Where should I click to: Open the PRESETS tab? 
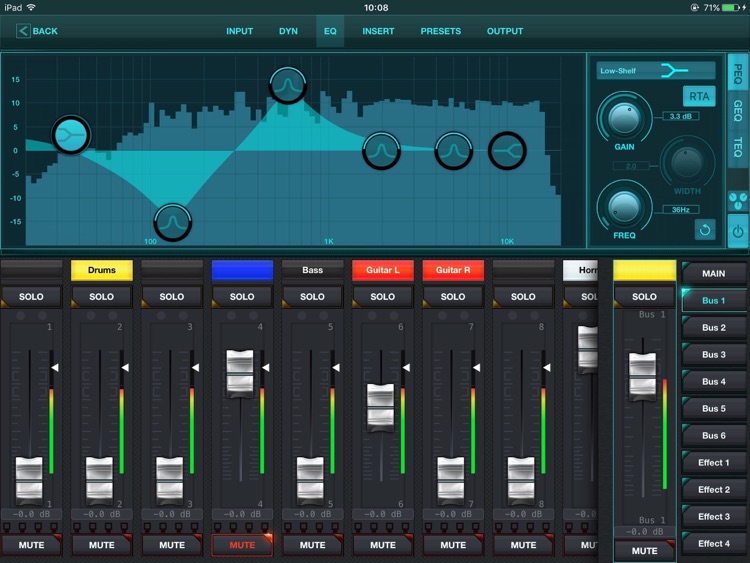click(440, 31)
